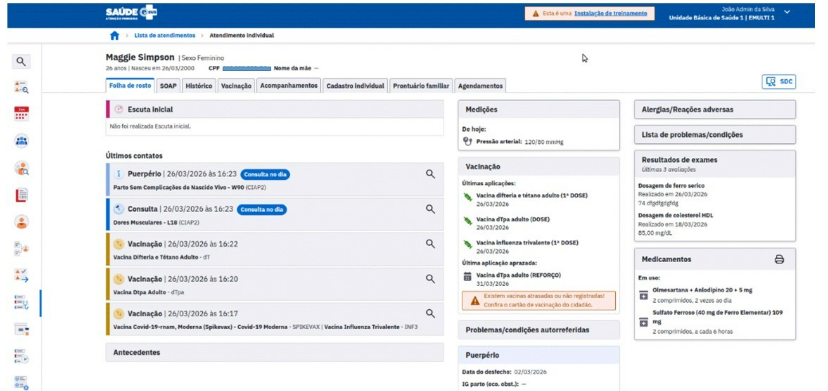The image size is (828, 391).
Task: Click the SDC button
Action: pyautogui.click(x=778, y=82)
